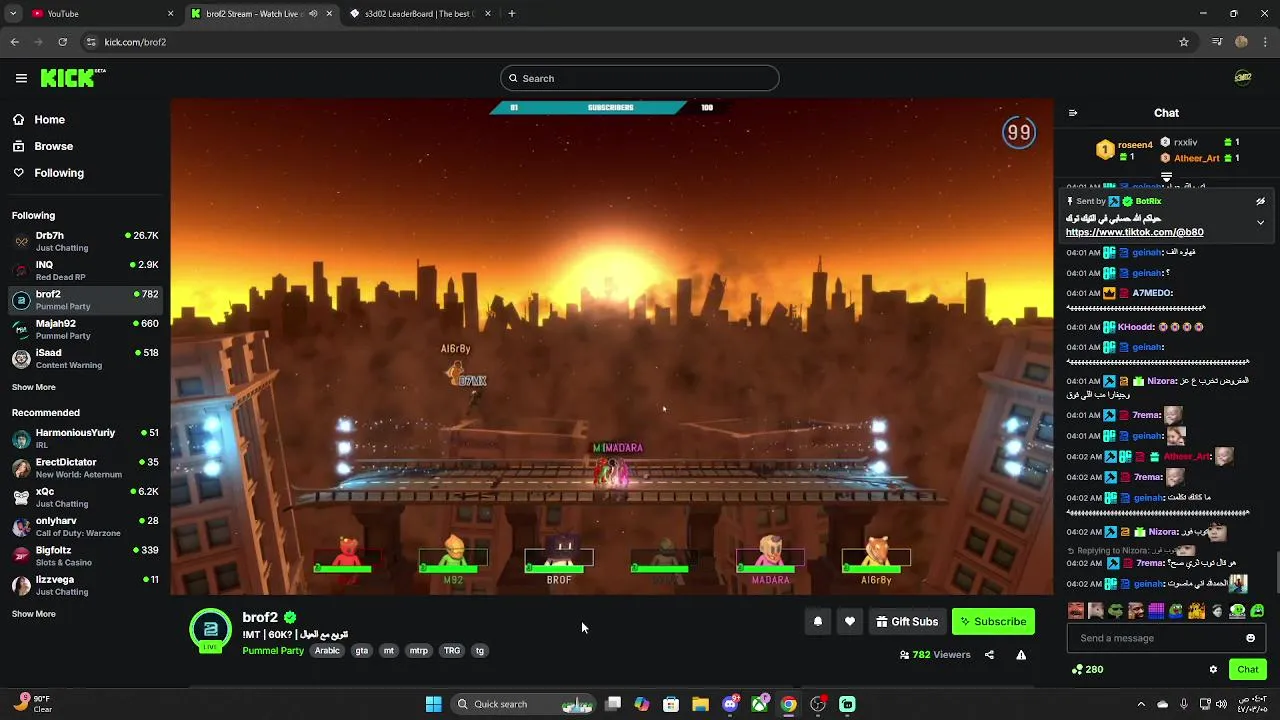Open Majah92 channel in Following list
The height and width of the screenshot is (720, 1280).
[85, 329]
